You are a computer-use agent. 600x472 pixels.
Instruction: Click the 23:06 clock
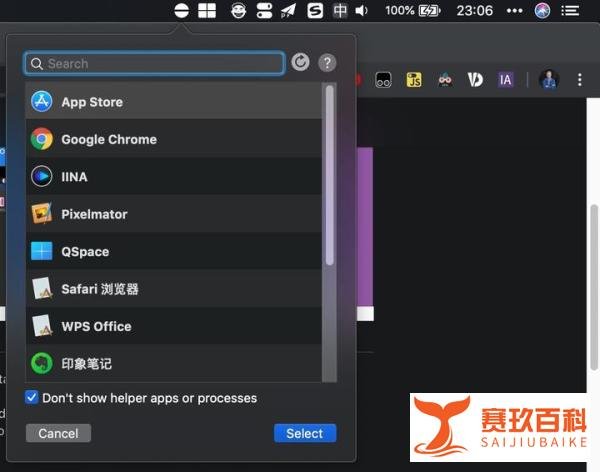pos(474,10)
